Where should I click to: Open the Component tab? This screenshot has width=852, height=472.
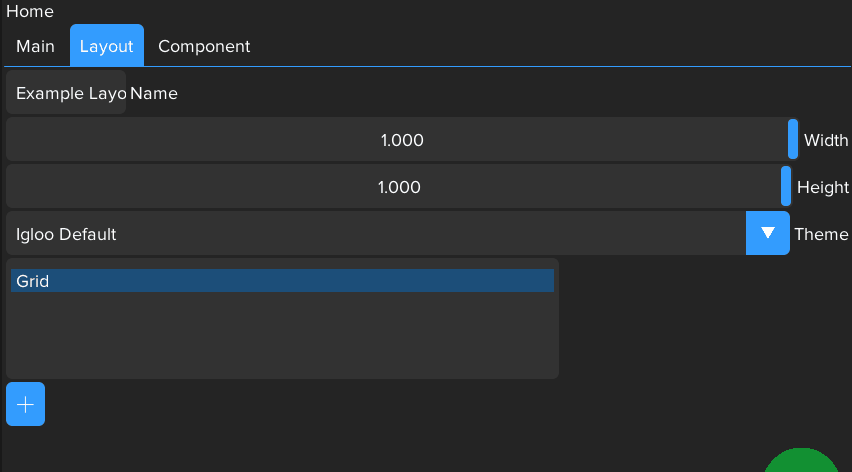click(x=204, y=46)
